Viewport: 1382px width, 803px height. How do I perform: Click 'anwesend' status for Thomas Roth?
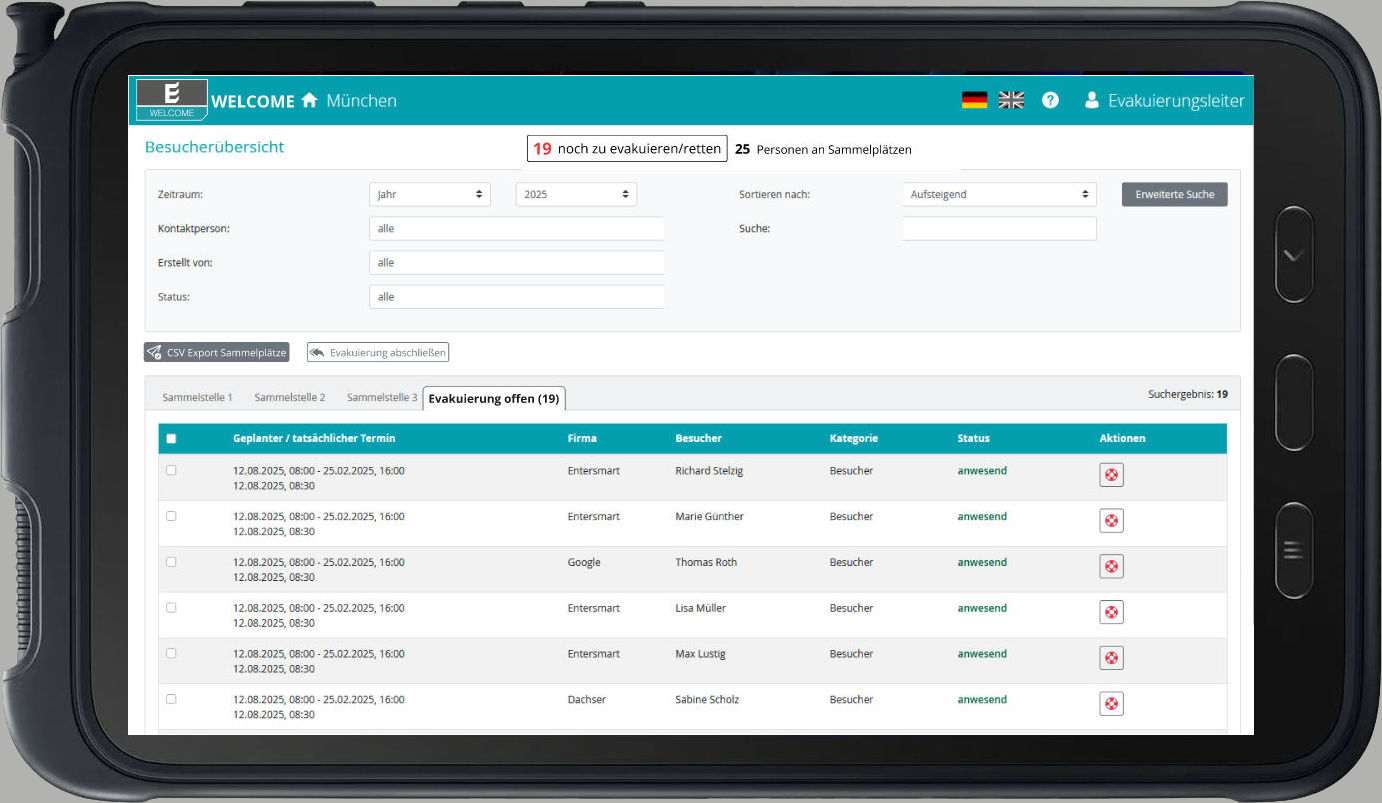[x=982, y=562]
